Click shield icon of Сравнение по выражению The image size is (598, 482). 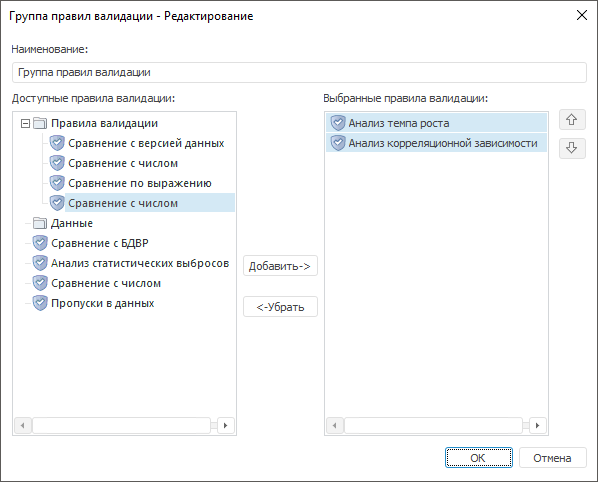pos(57,183)
